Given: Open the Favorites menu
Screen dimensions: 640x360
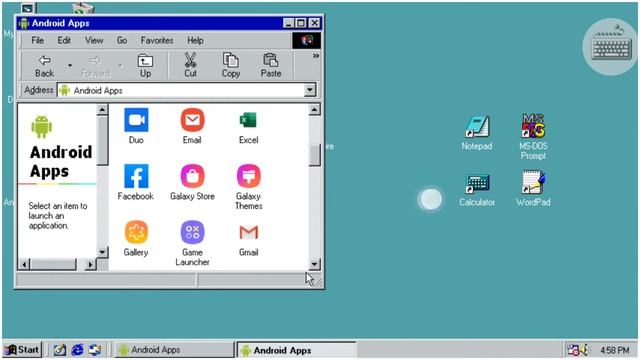Looking at the screenshot, I should (157, 40).
